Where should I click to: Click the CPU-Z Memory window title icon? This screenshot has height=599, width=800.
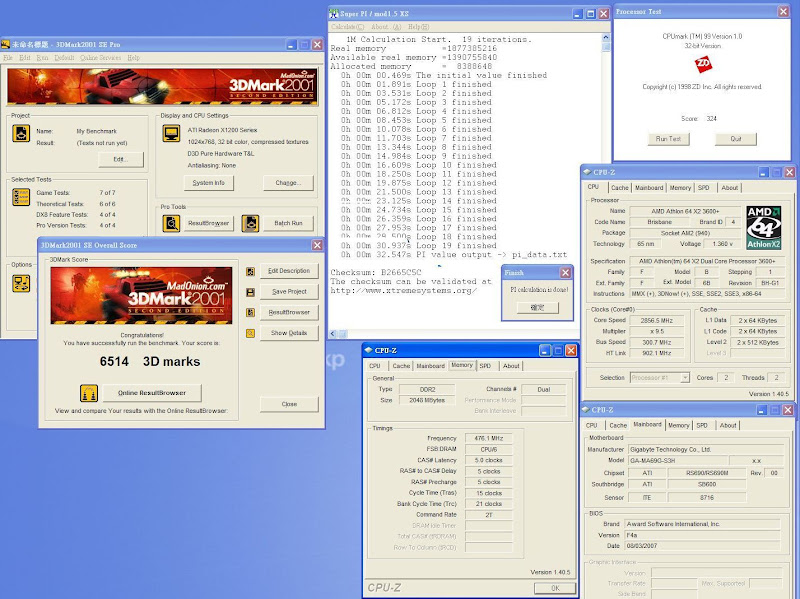click(x=368, y=351)
